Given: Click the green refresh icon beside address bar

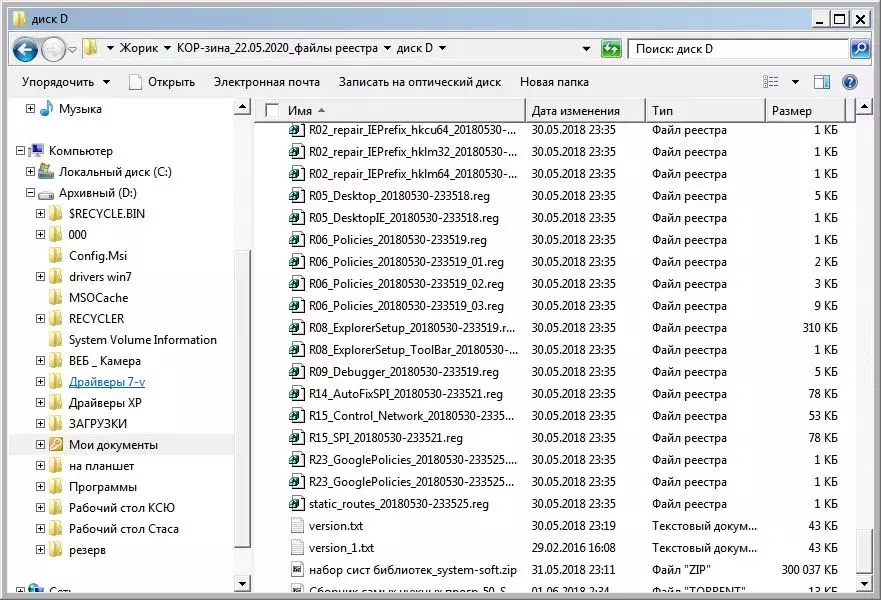Looking at the screenshot, I should click(x=611, y=49).
